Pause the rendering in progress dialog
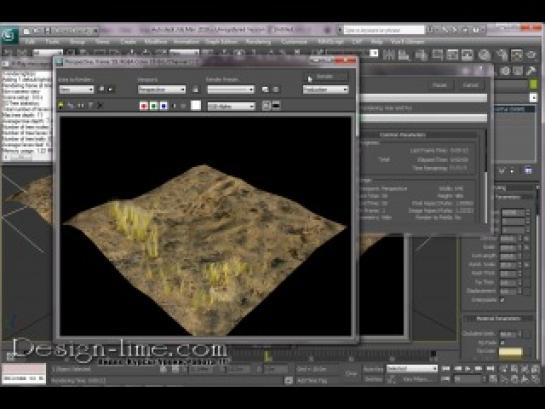545x409 pixels. pos(440,85)
